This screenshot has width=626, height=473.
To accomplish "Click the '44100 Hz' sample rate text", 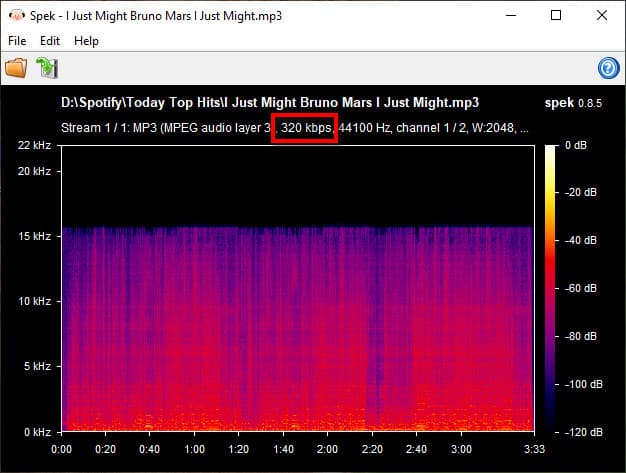I will click(x=365, y=128).
